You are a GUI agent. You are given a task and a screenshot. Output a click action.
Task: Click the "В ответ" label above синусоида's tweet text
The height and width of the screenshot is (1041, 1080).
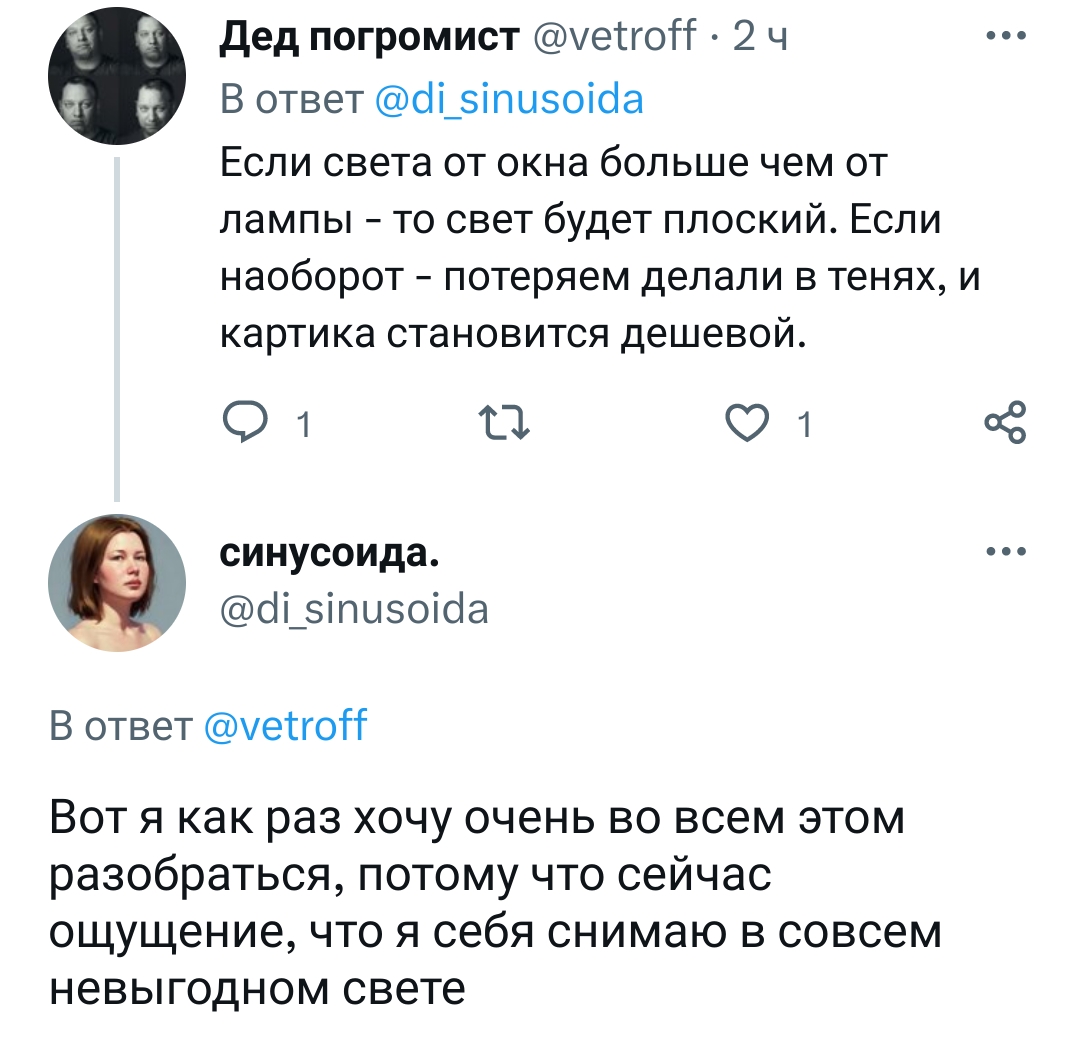[122, 723]
